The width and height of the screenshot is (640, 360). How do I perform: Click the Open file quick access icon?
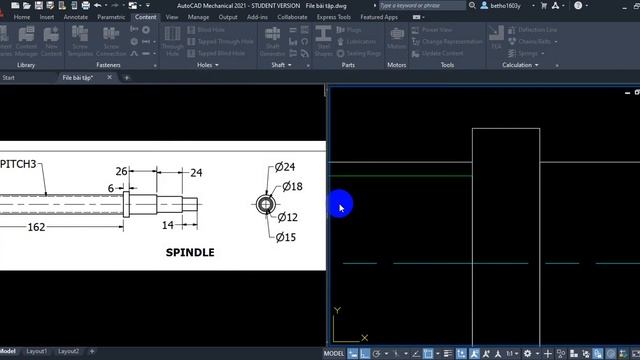27,5
